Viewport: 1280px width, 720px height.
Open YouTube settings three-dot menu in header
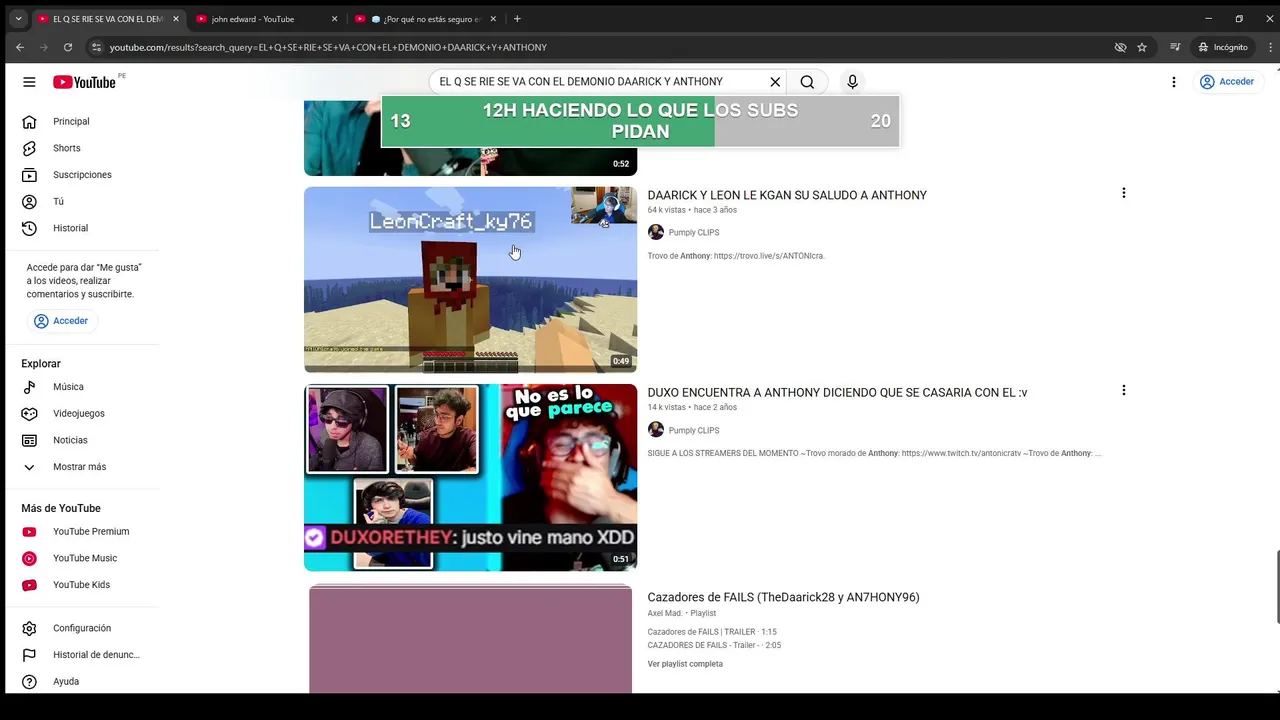1174,82
